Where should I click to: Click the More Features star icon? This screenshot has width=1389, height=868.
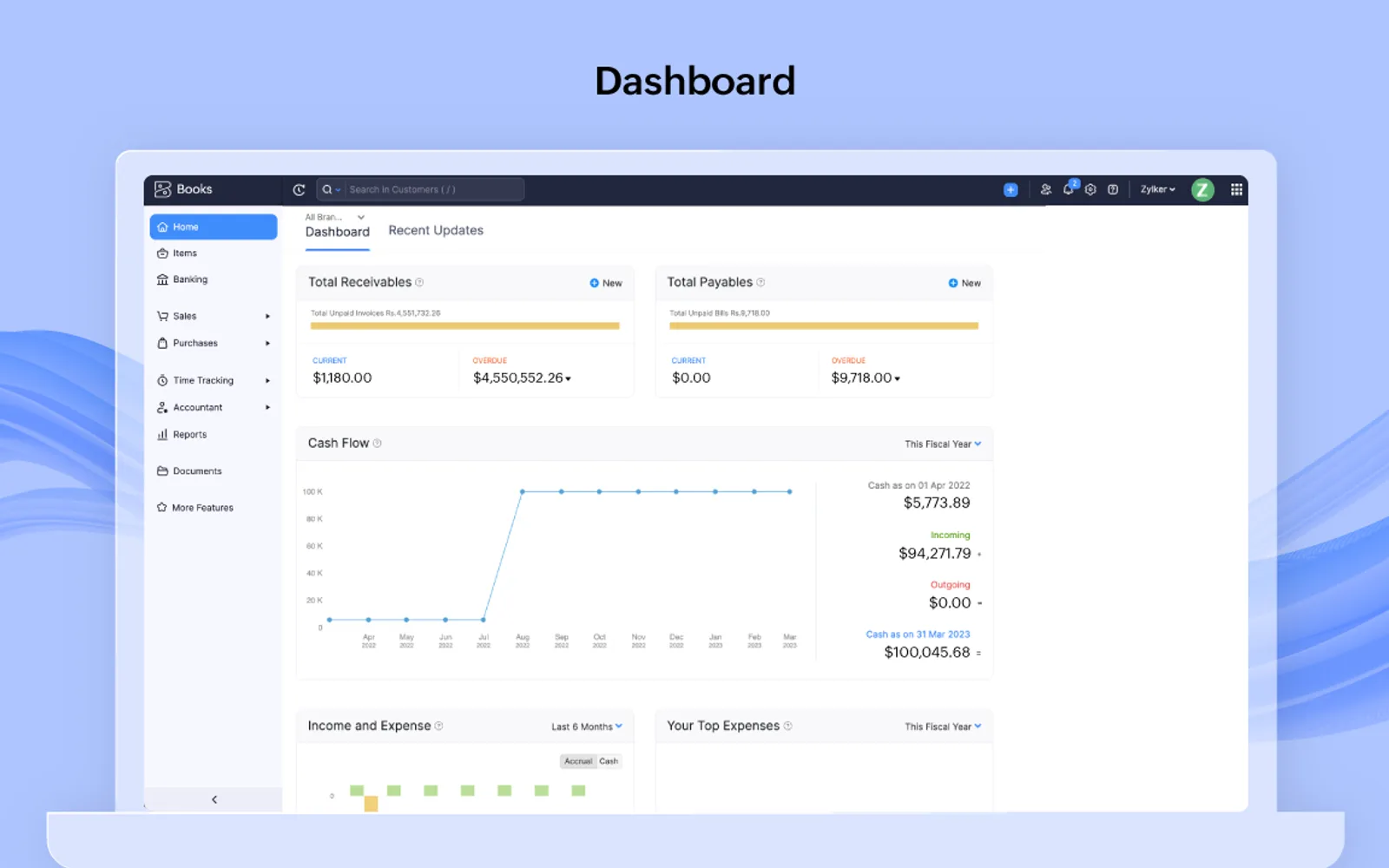[161, 508]
